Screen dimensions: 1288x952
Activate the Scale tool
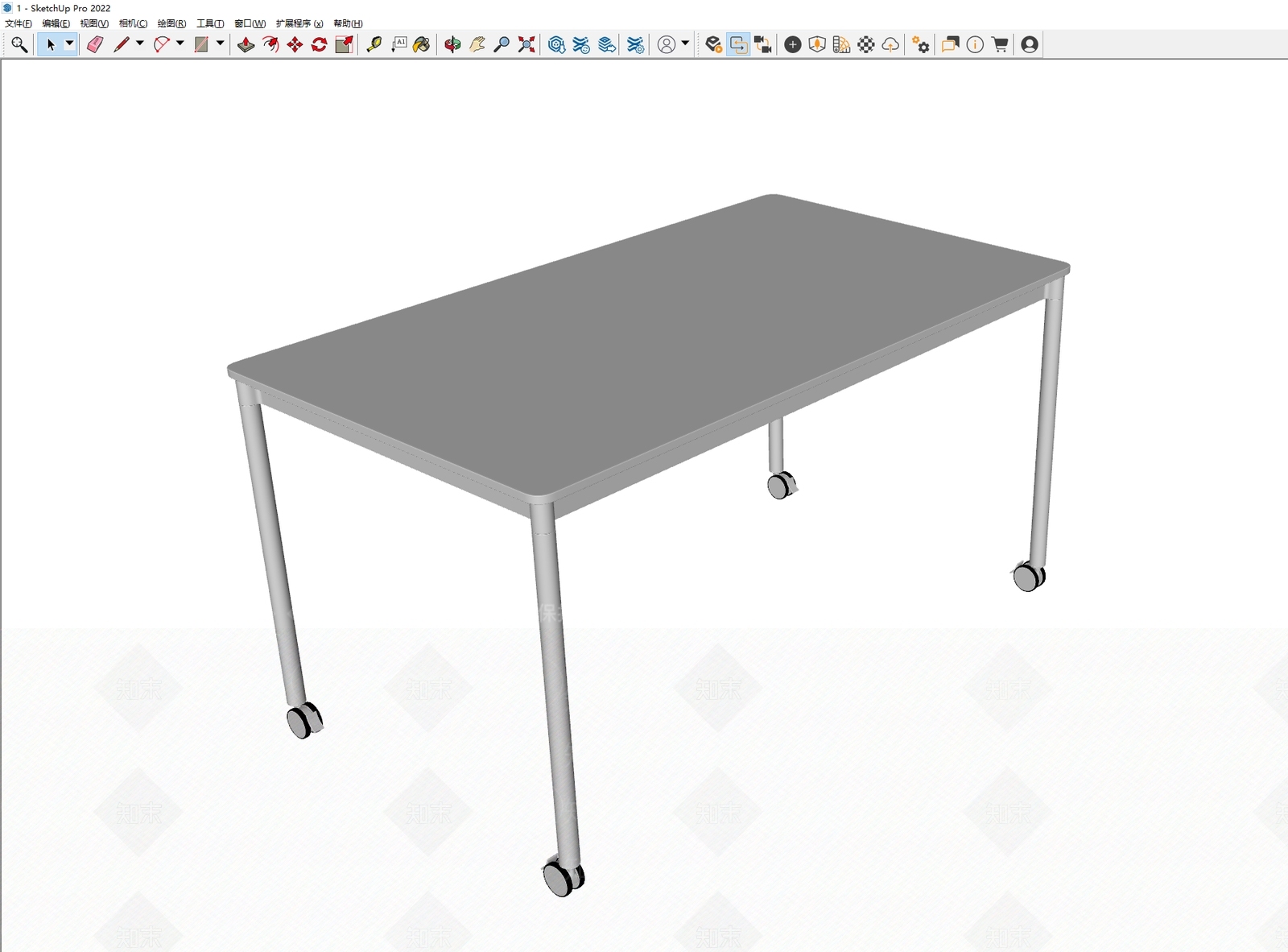[345, 44]
